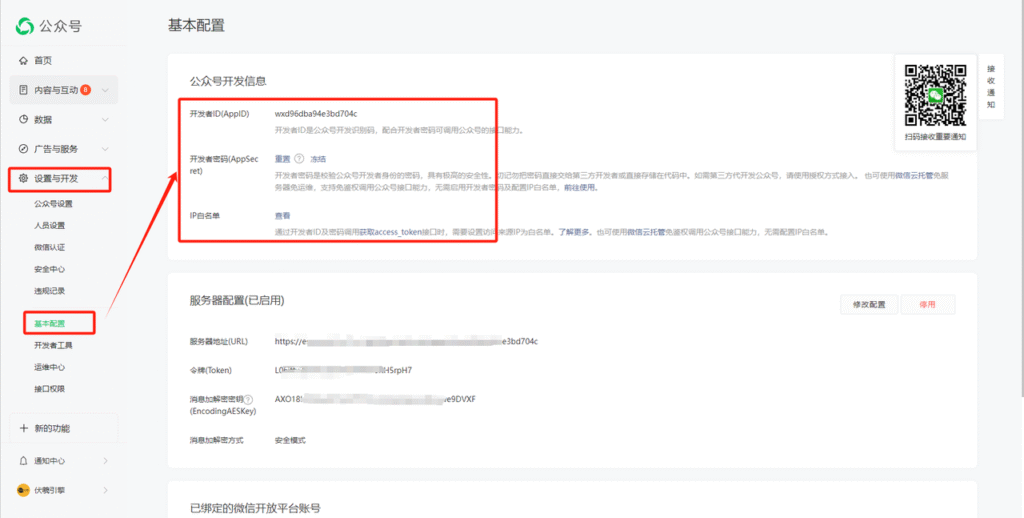Click the 了解更多 link
Image resolution: width=1024 pixels, height=518 pixels.
click(574, 232)
